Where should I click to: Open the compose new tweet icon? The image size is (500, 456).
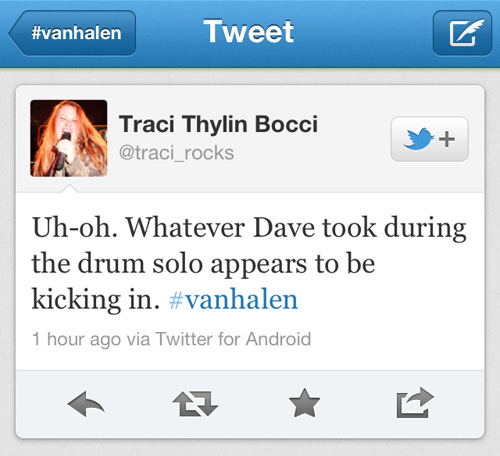pyautogui.click(x=462, y=33)
